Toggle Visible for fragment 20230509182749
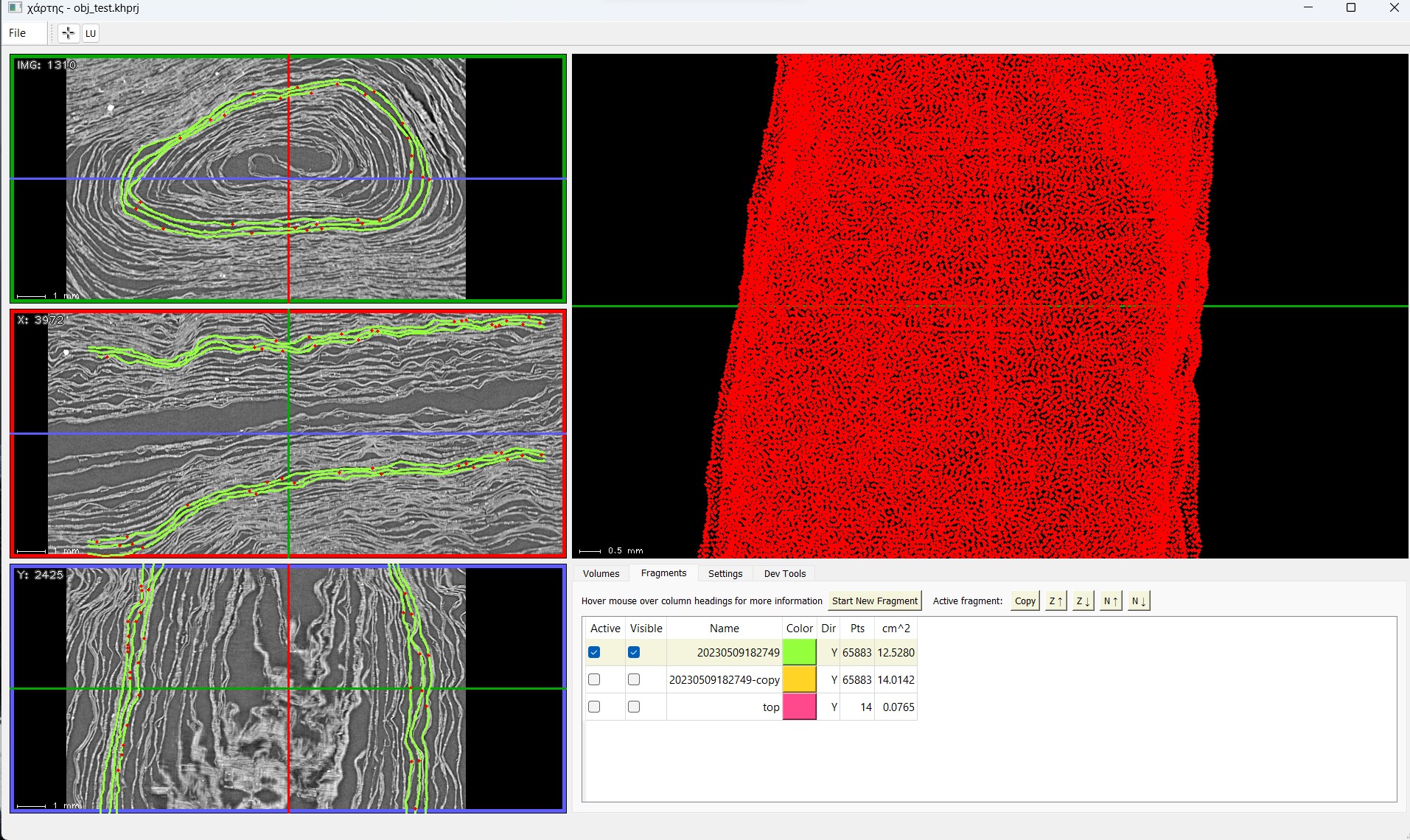This screenshot has height=840, width=1410. [x=634, y=653]
